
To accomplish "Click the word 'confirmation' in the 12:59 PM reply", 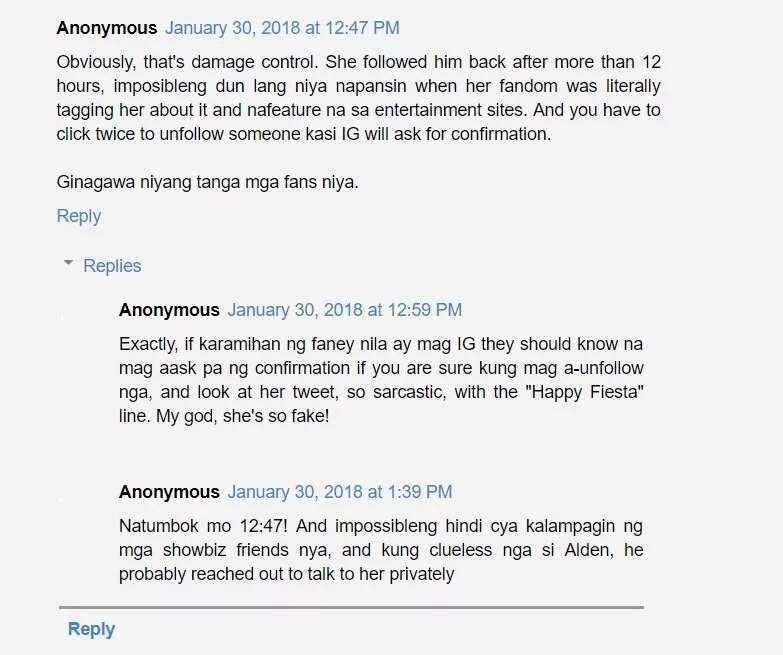I will tap(302, 368).
